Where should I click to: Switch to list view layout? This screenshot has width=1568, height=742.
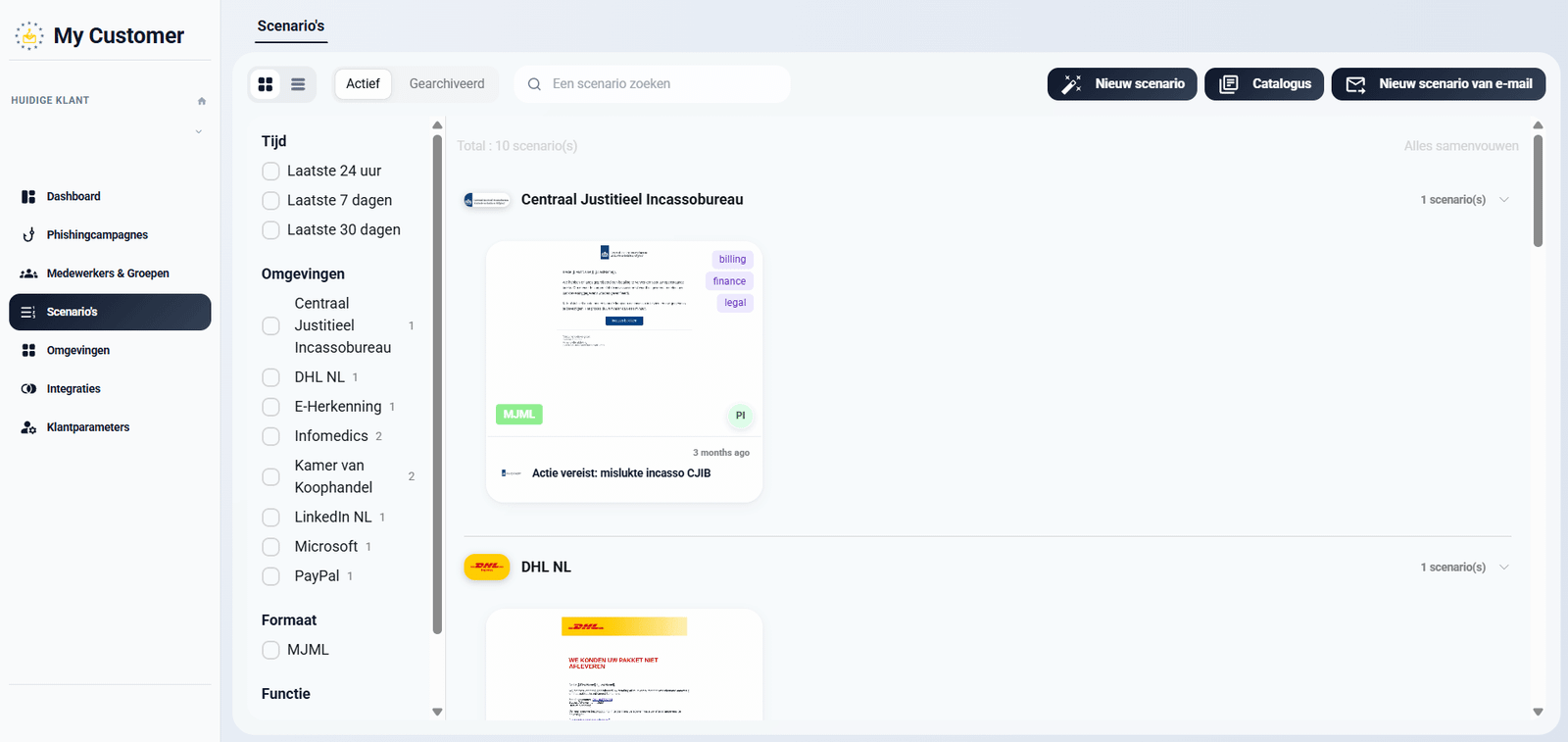[298, 84]
